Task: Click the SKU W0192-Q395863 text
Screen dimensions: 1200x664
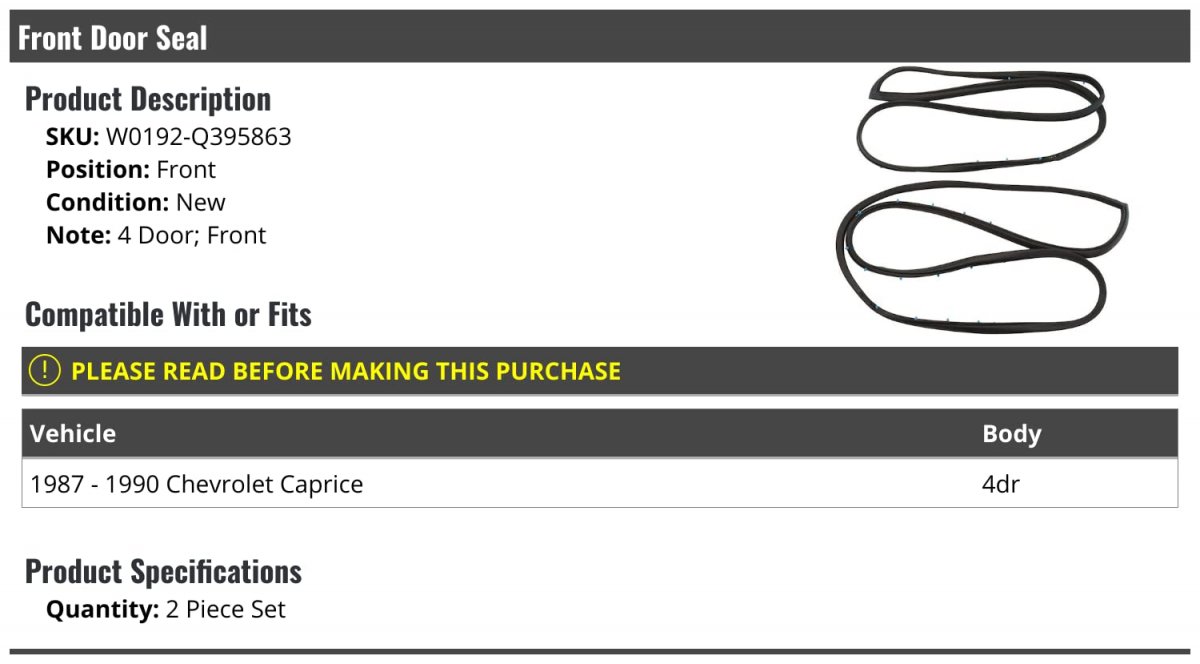Action: (169, 137)
